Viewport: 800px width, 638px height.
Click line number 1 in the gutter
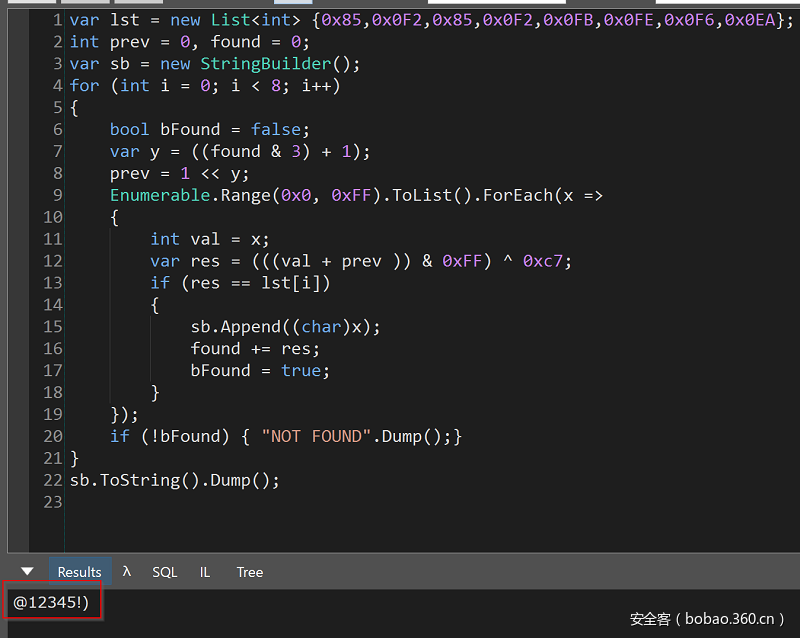tap(57, 20)
